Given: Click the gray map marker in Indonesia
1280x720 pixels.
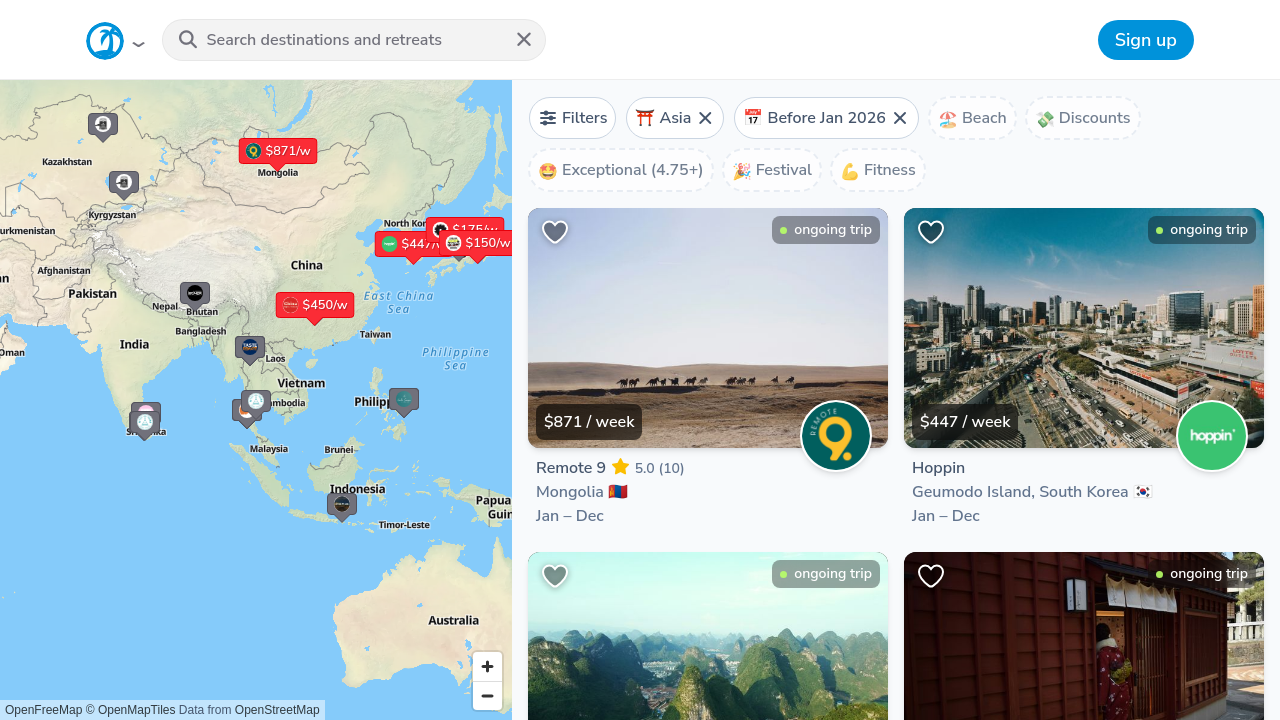Looking at the screenshot, I should click(x=342, y=506).
